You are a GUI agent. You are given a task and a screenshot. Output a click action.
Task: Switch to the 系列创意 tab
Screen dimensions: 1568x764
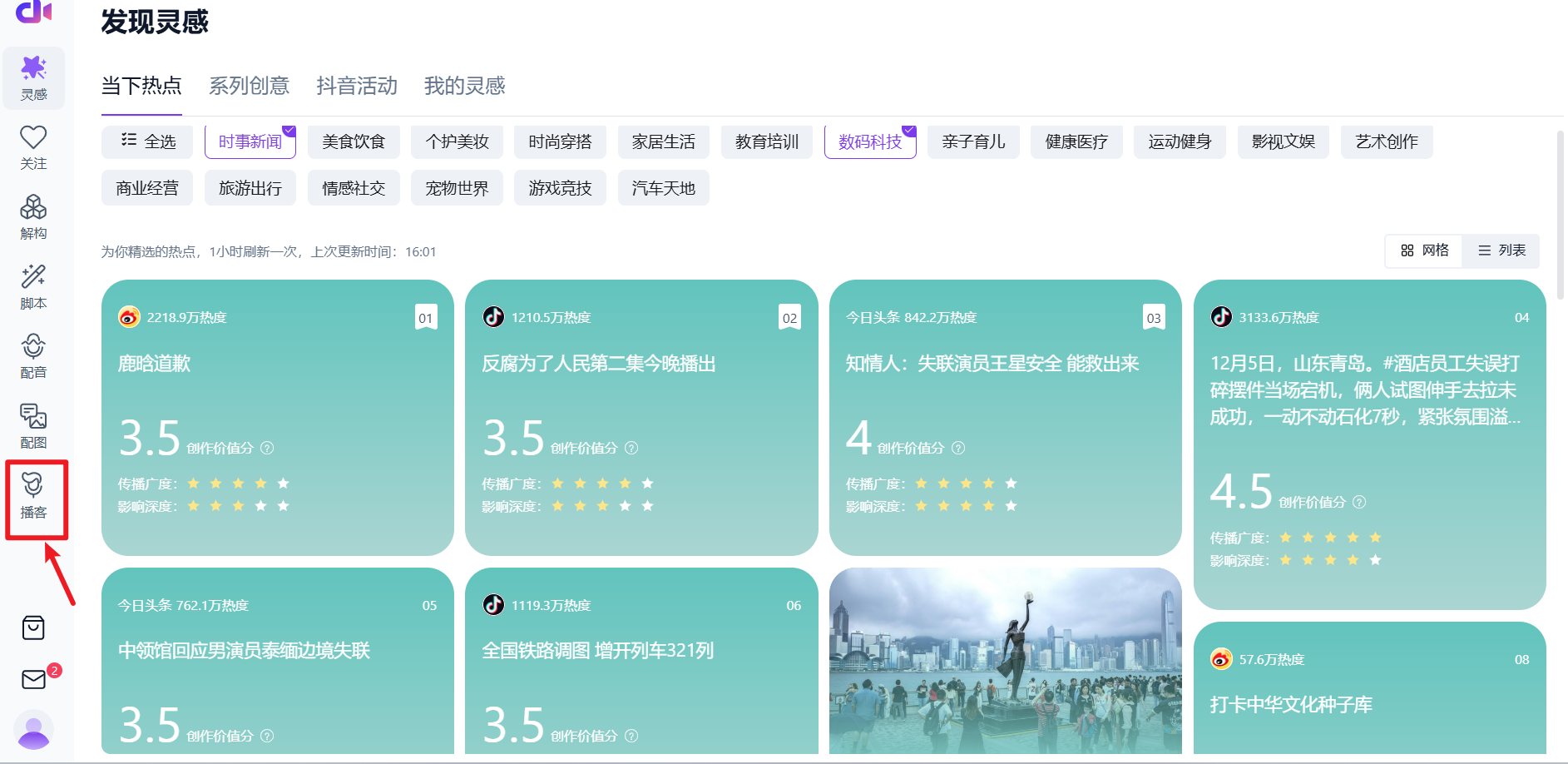pos(249,86)
